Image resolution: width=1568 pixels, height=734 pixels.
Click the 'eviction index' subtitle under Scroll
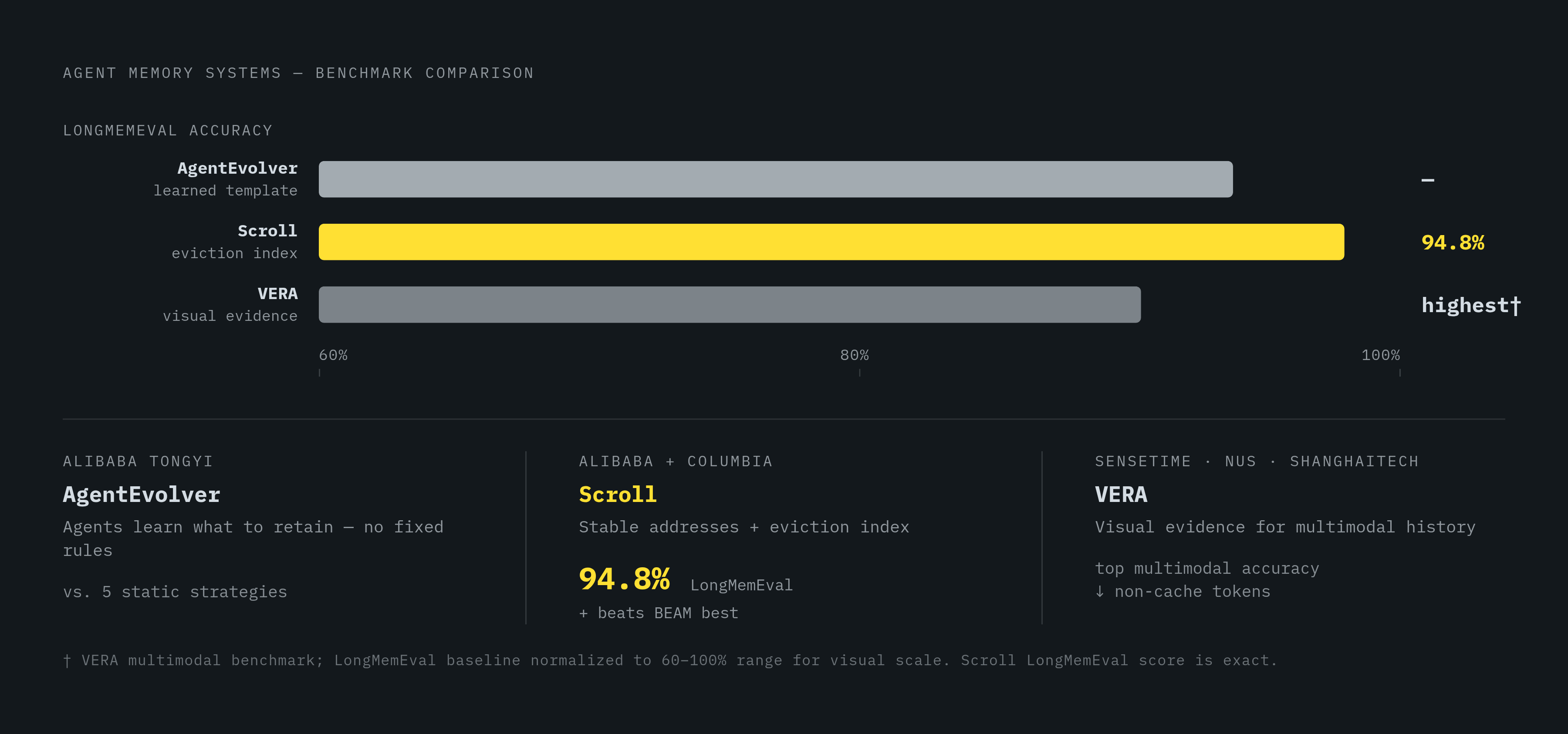click(x=234, y=253)
